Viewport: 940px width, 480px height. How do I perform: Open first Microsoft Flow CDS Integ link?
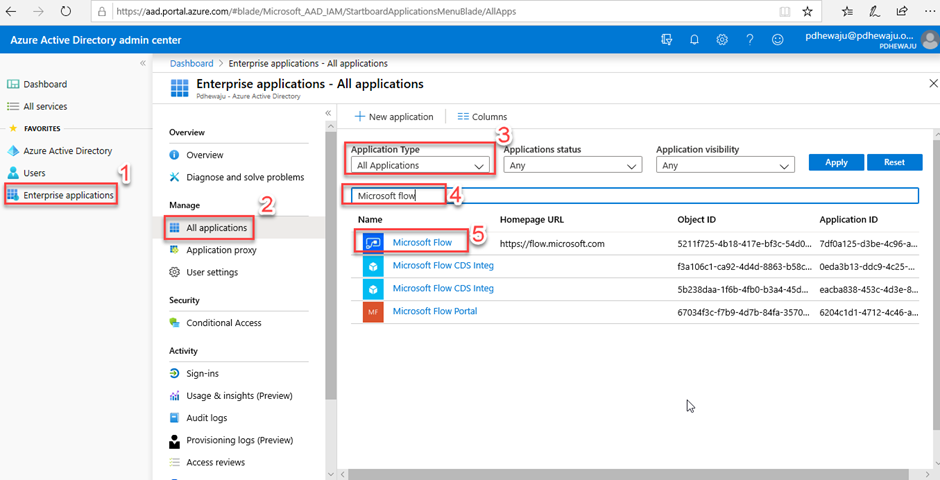443,265
